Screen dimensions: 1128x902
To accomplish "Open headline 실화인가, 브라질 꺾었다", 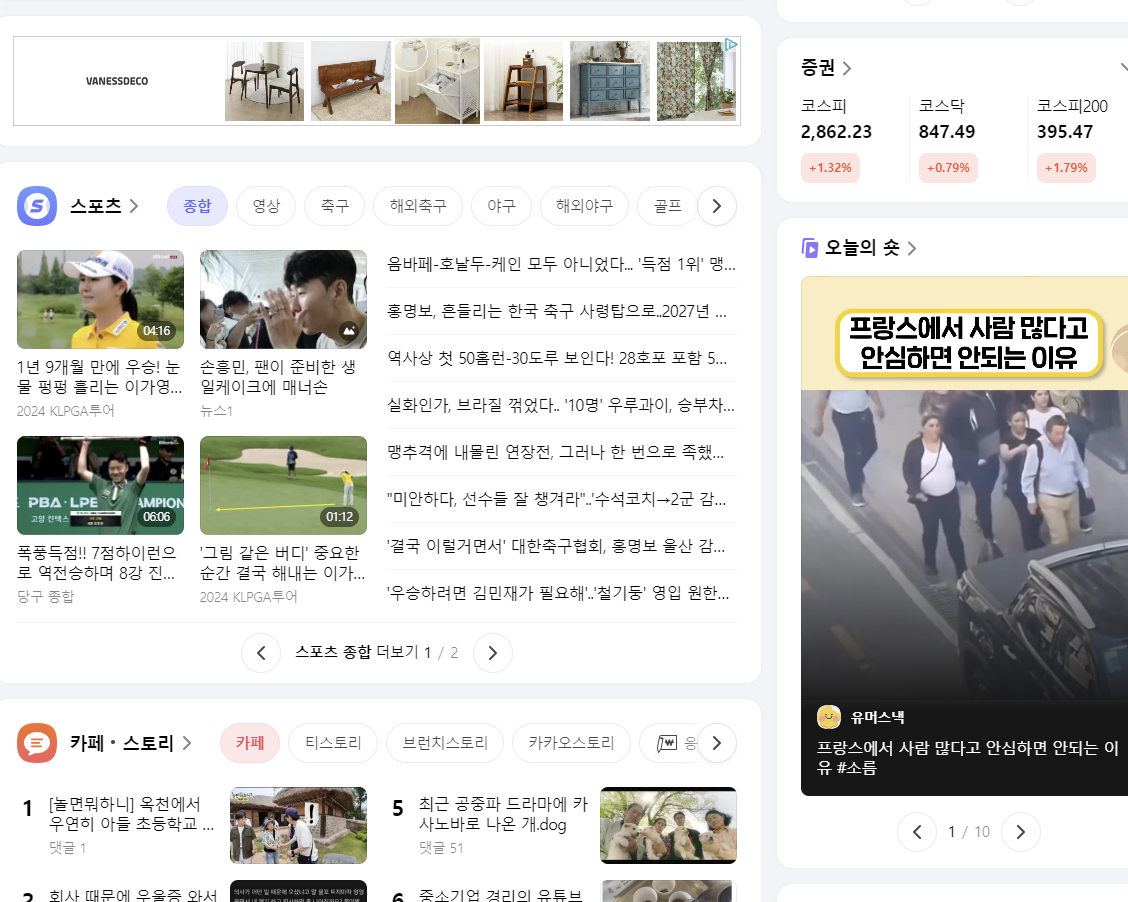I will [560, 405].
